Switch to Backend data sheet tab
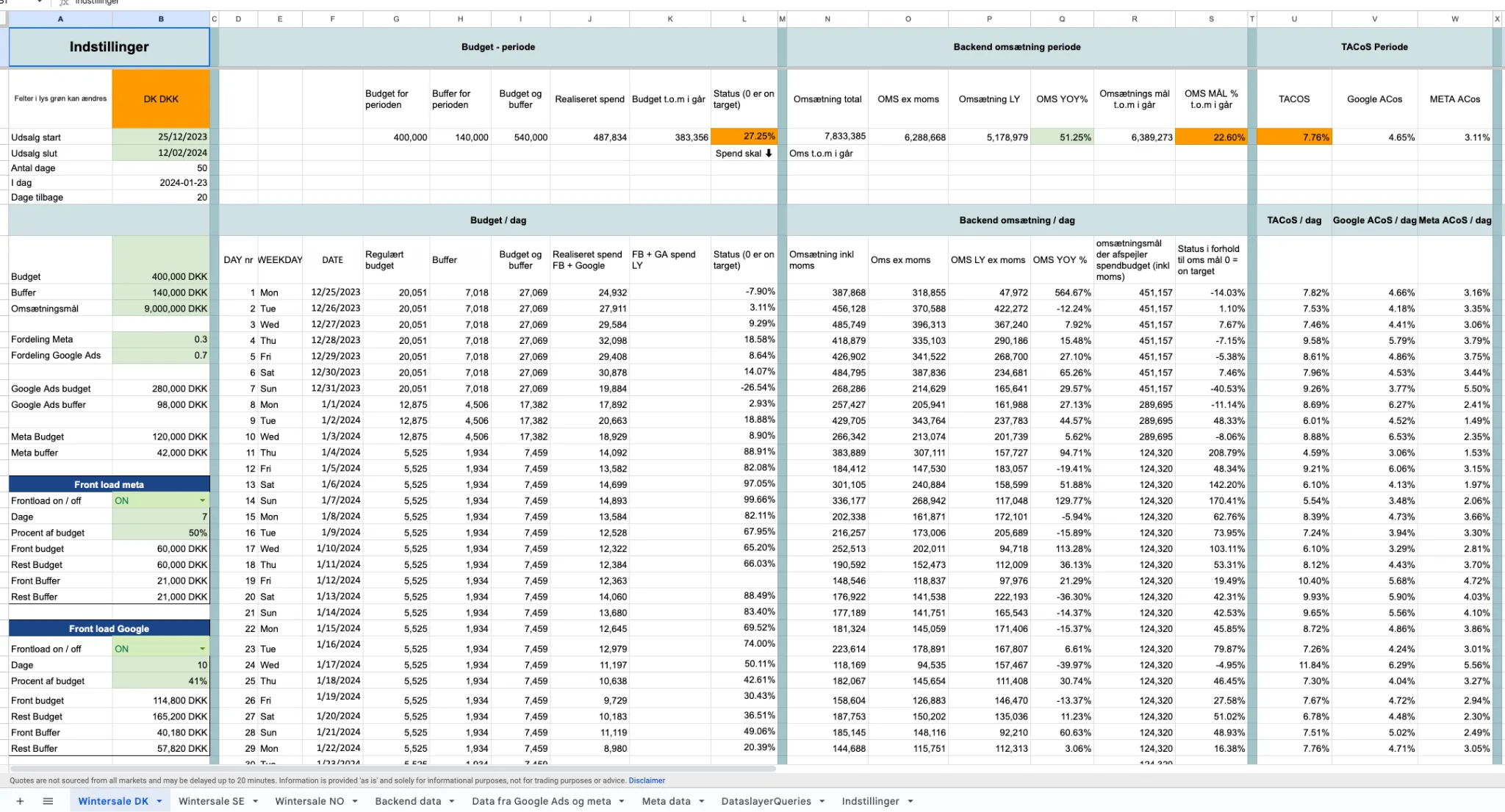 tap(408, 801)
